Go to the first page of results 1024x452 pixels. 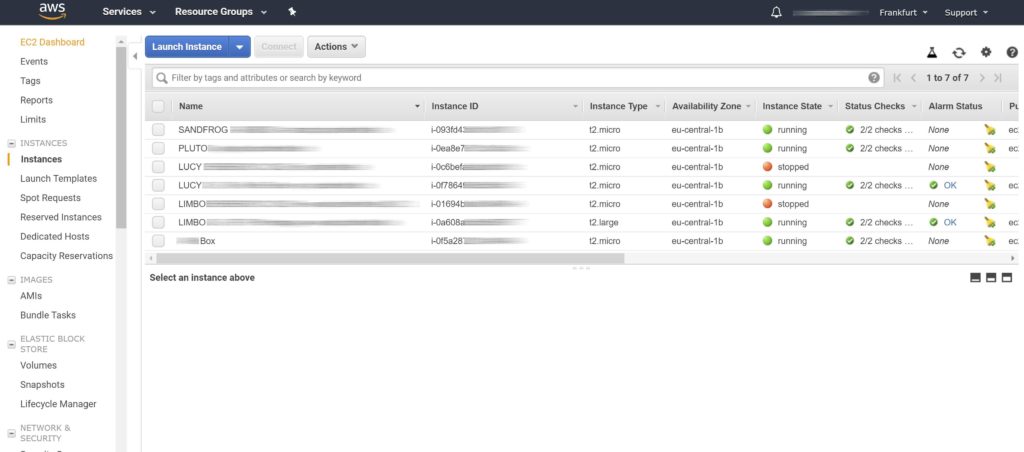tap(897, 78)
